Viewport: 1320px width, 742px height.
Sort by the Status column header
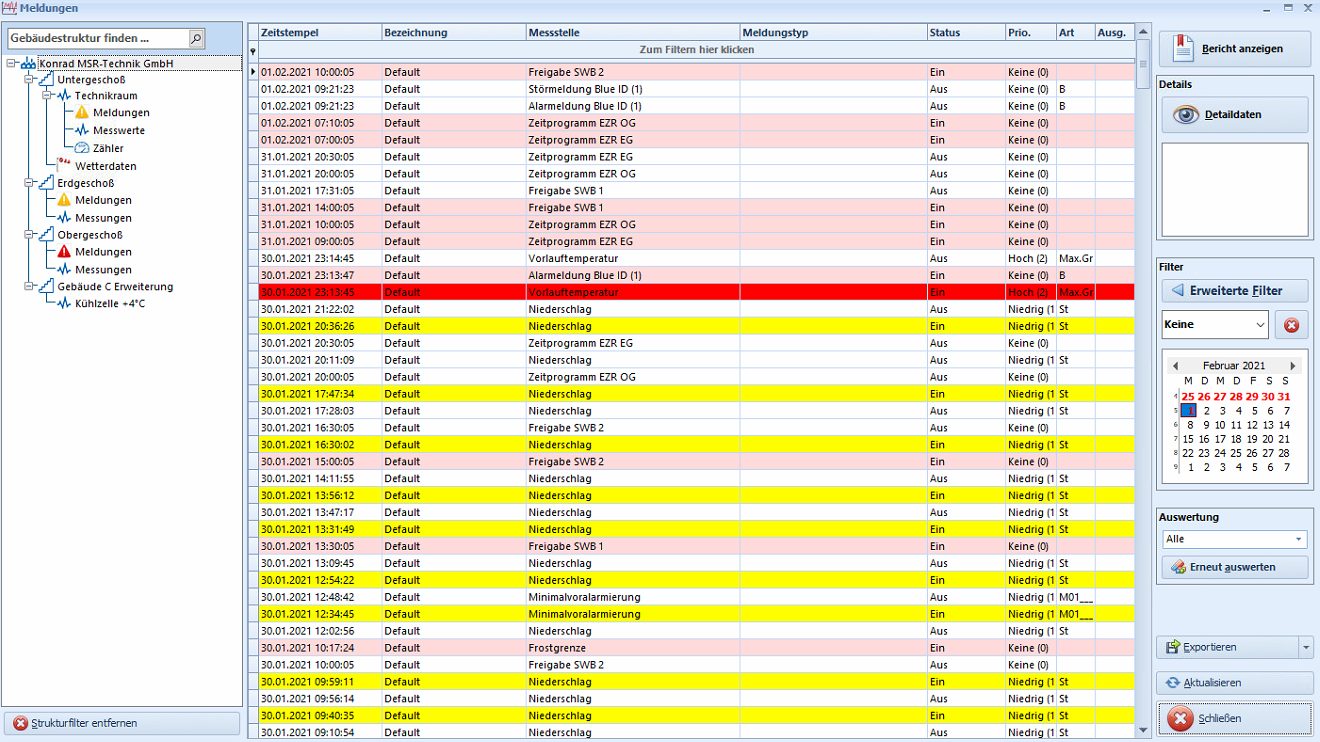point(966,32)
